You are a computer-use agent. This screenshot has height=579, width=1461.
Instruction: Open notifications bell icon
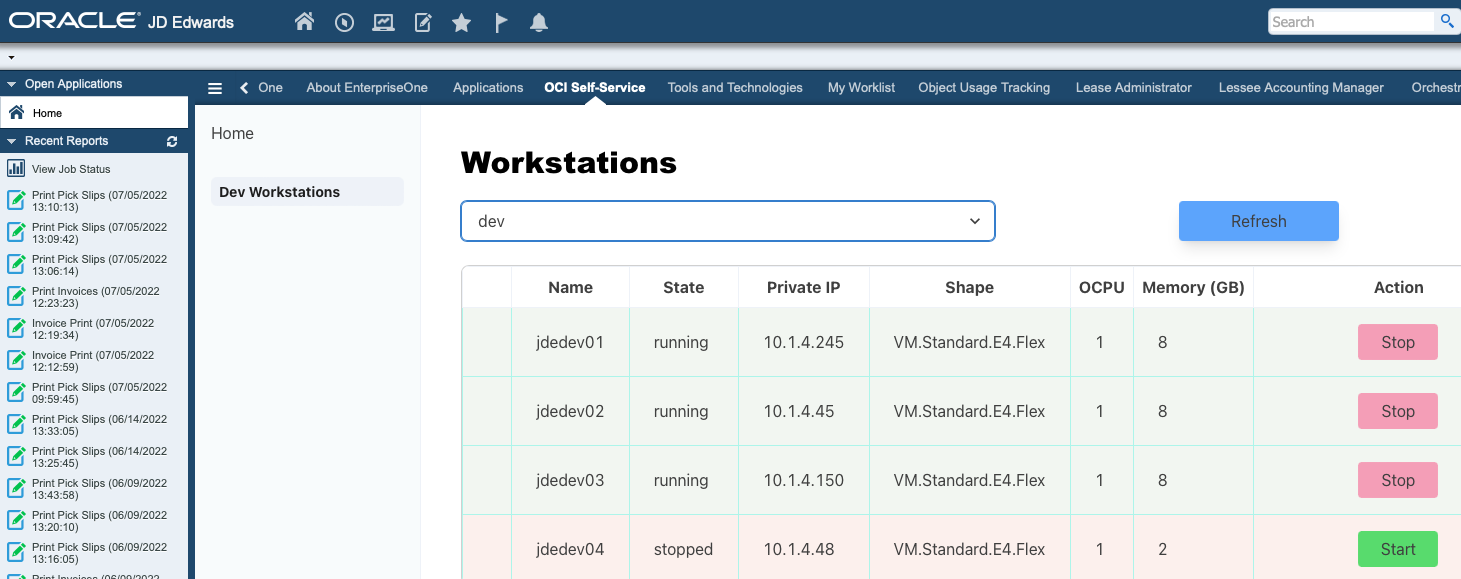pos(539,22)
